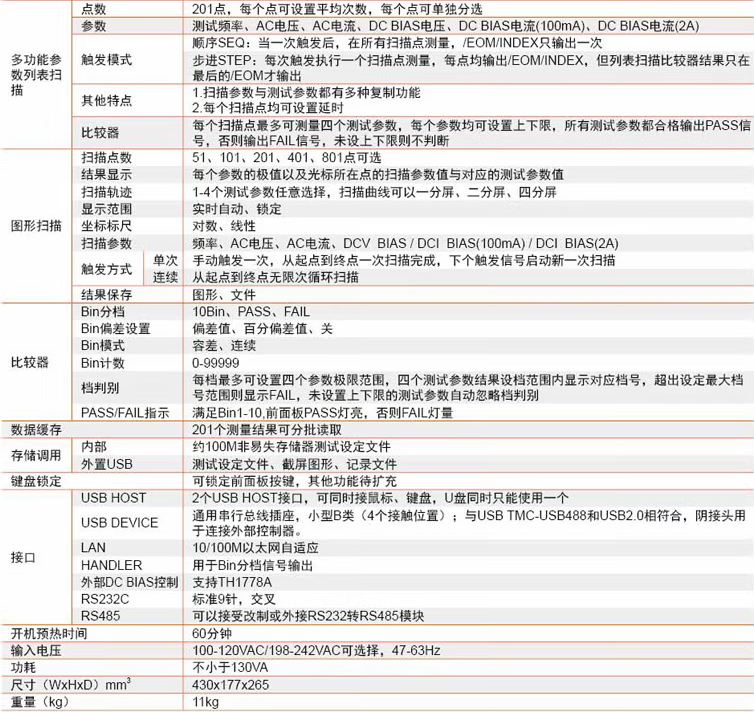This screenshot has height=712, width=754.
Task: Click the 坐标标尺 row label
Action: pyautogui.click(x=106, y=225)
